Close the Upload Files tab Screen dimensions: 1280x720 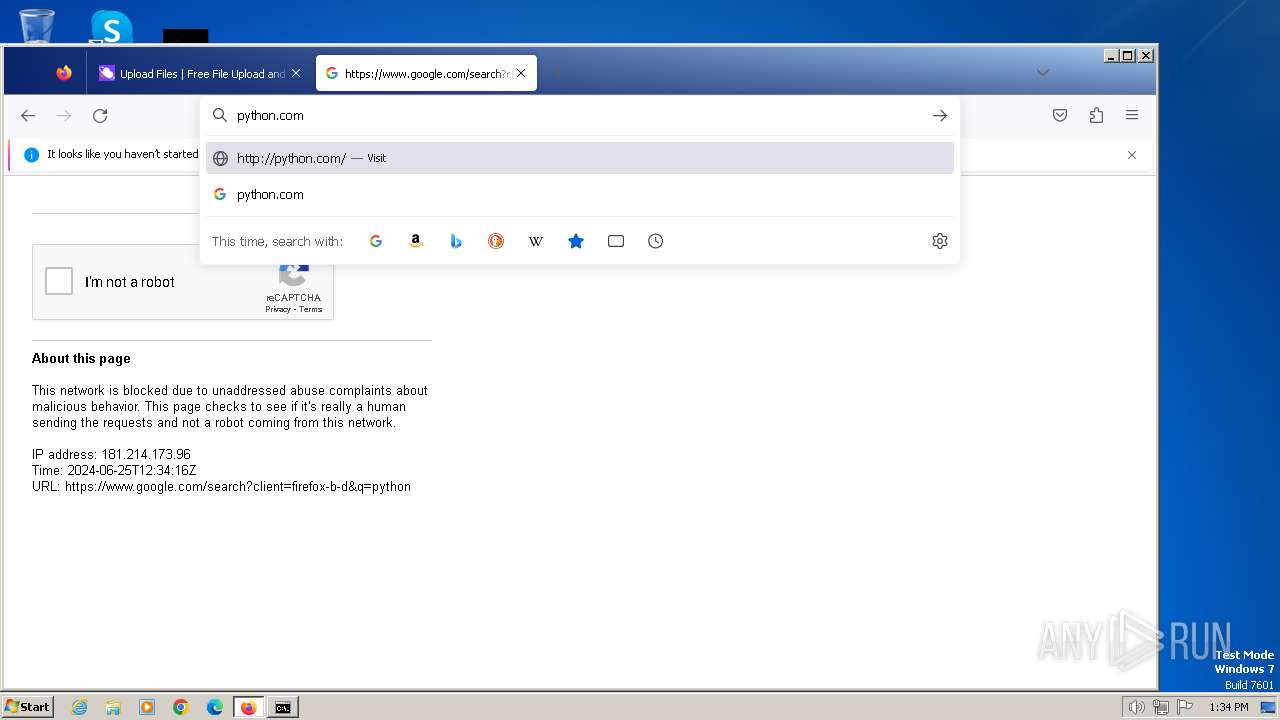[x=296, y=73]
